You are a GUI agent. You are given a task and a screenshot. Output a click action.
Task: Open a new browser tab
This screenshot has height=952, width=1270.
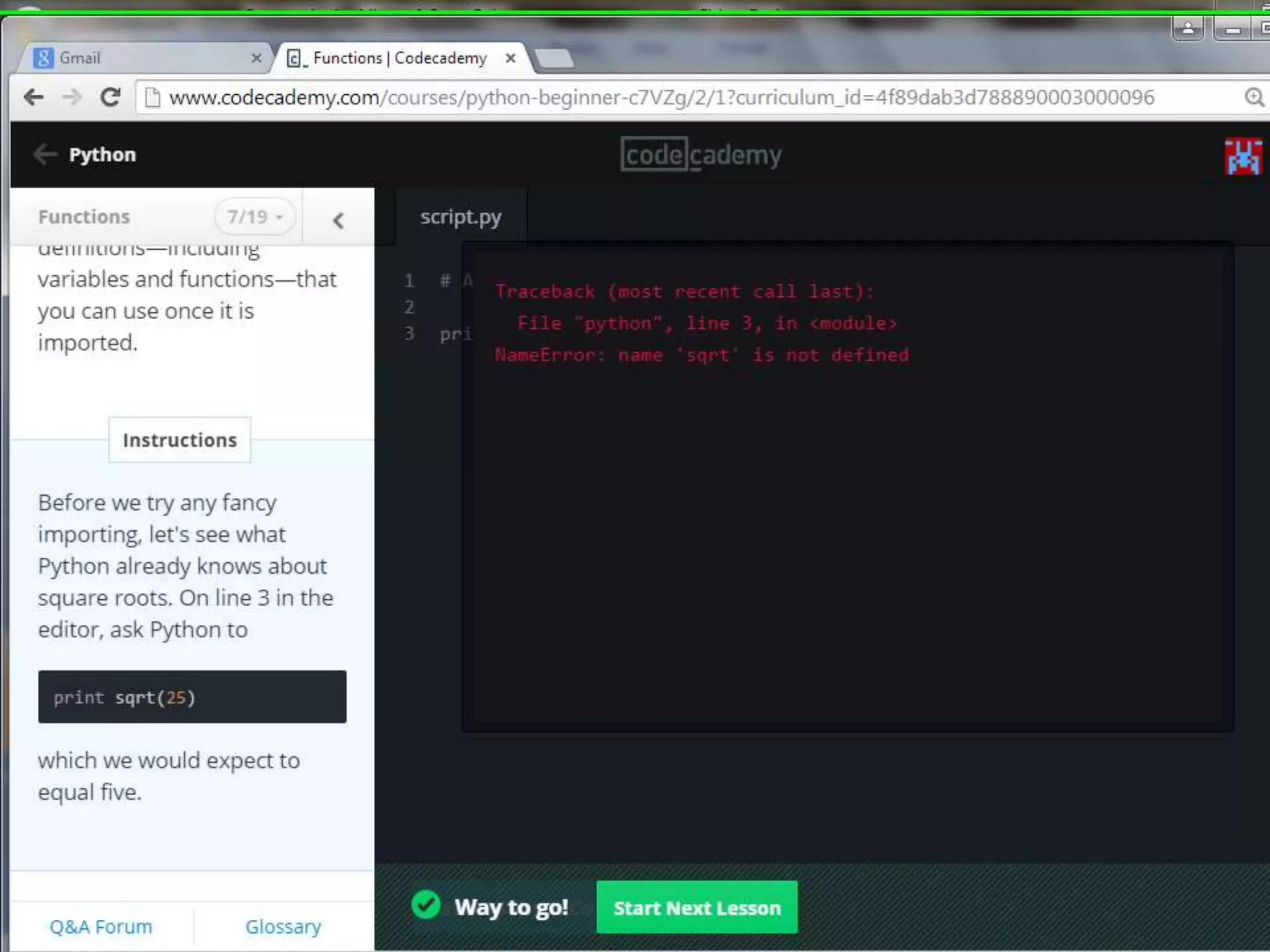pyautogui.click(x=554, y=59)
